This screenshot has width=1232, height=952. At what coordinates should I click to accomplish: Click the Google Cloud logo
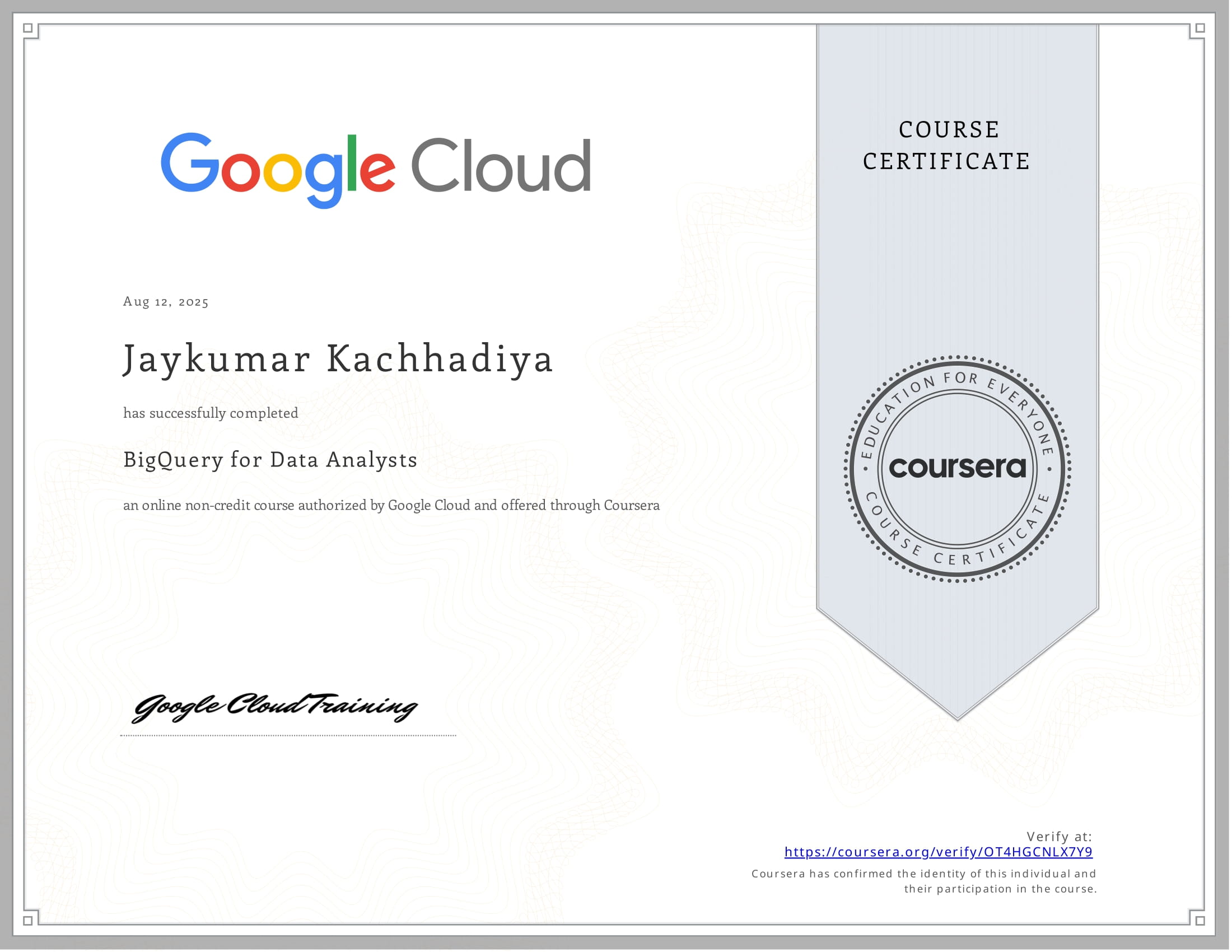pos(375,169)
